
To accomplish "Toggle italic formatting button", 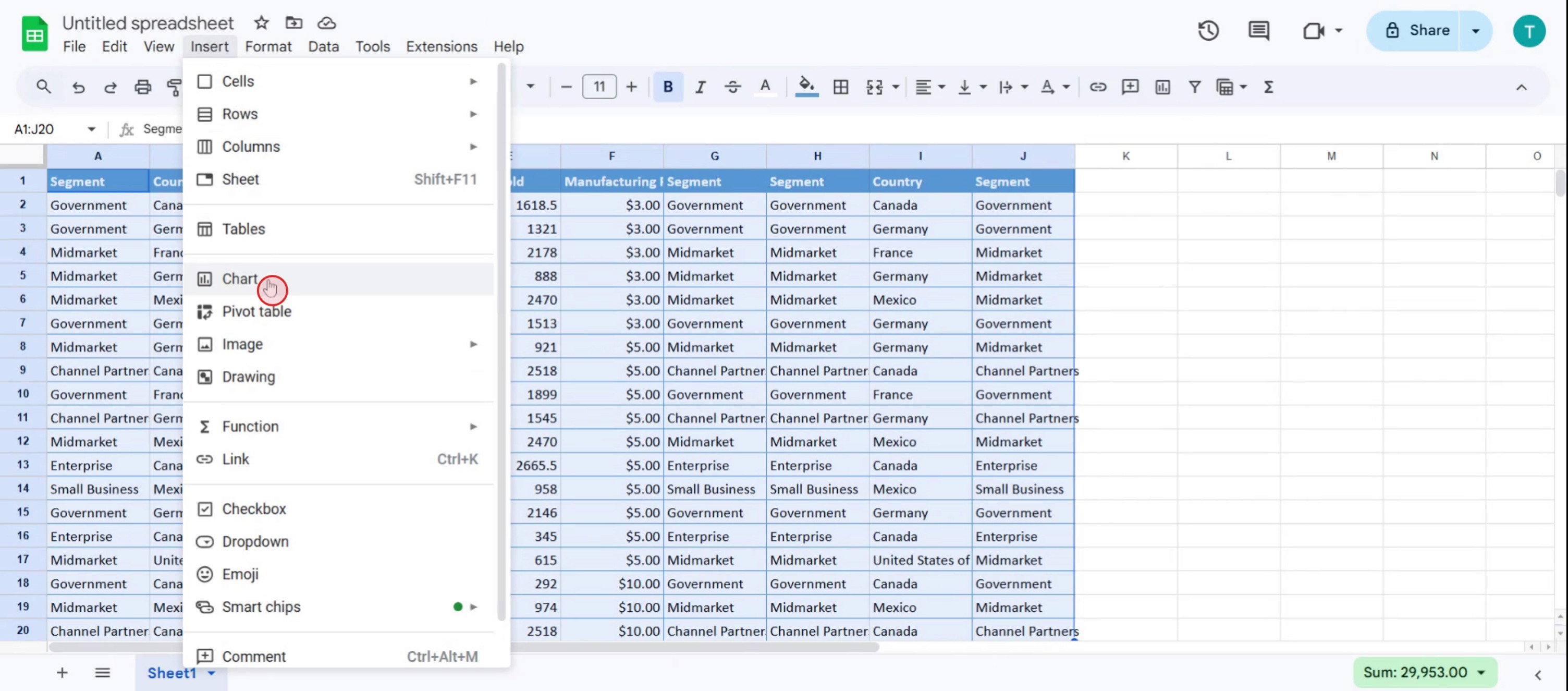I will [x=700, y=87].
